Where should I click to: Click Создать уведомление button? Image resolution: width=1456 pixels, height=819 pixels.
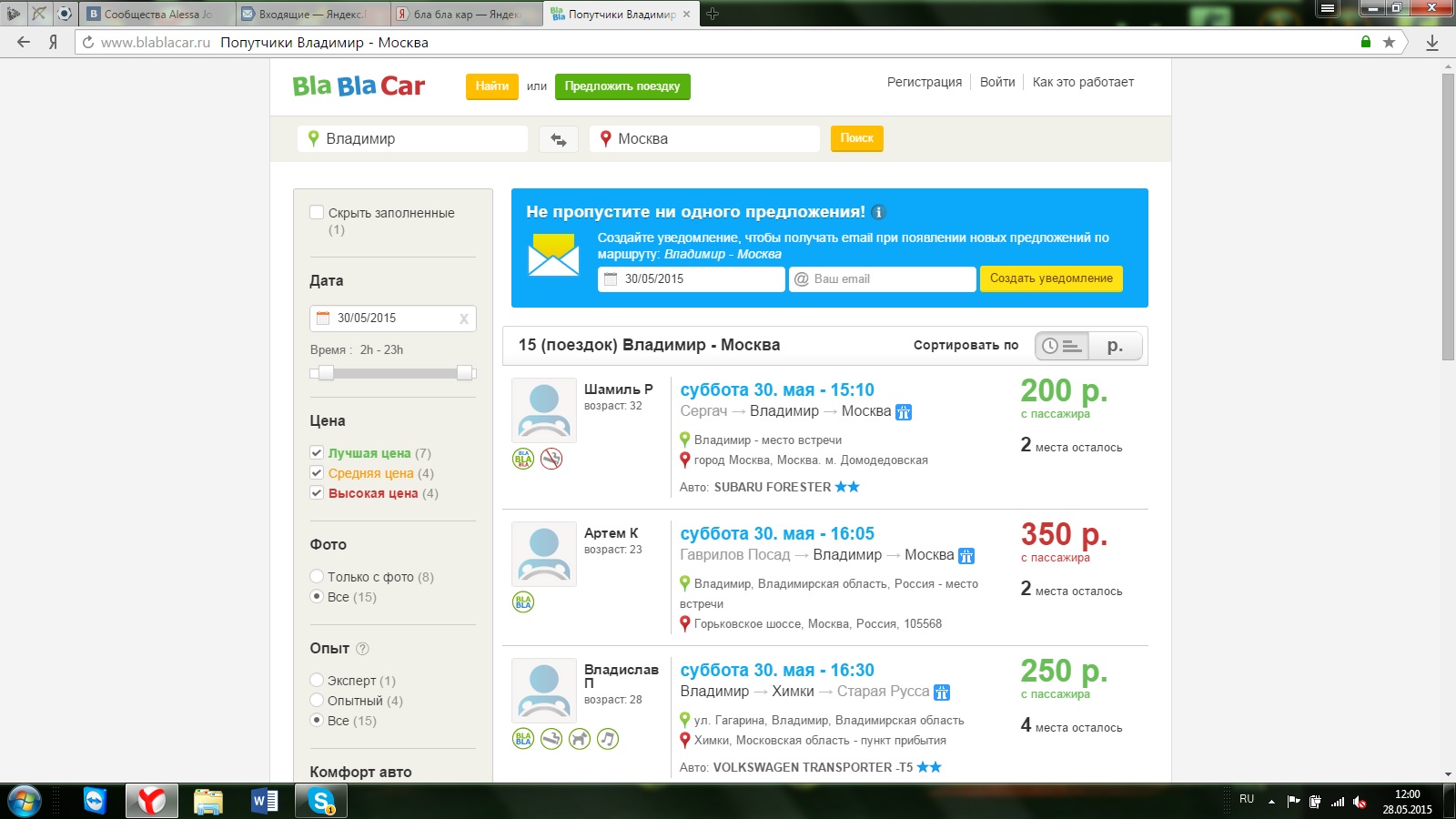(x=1051, y=278)
